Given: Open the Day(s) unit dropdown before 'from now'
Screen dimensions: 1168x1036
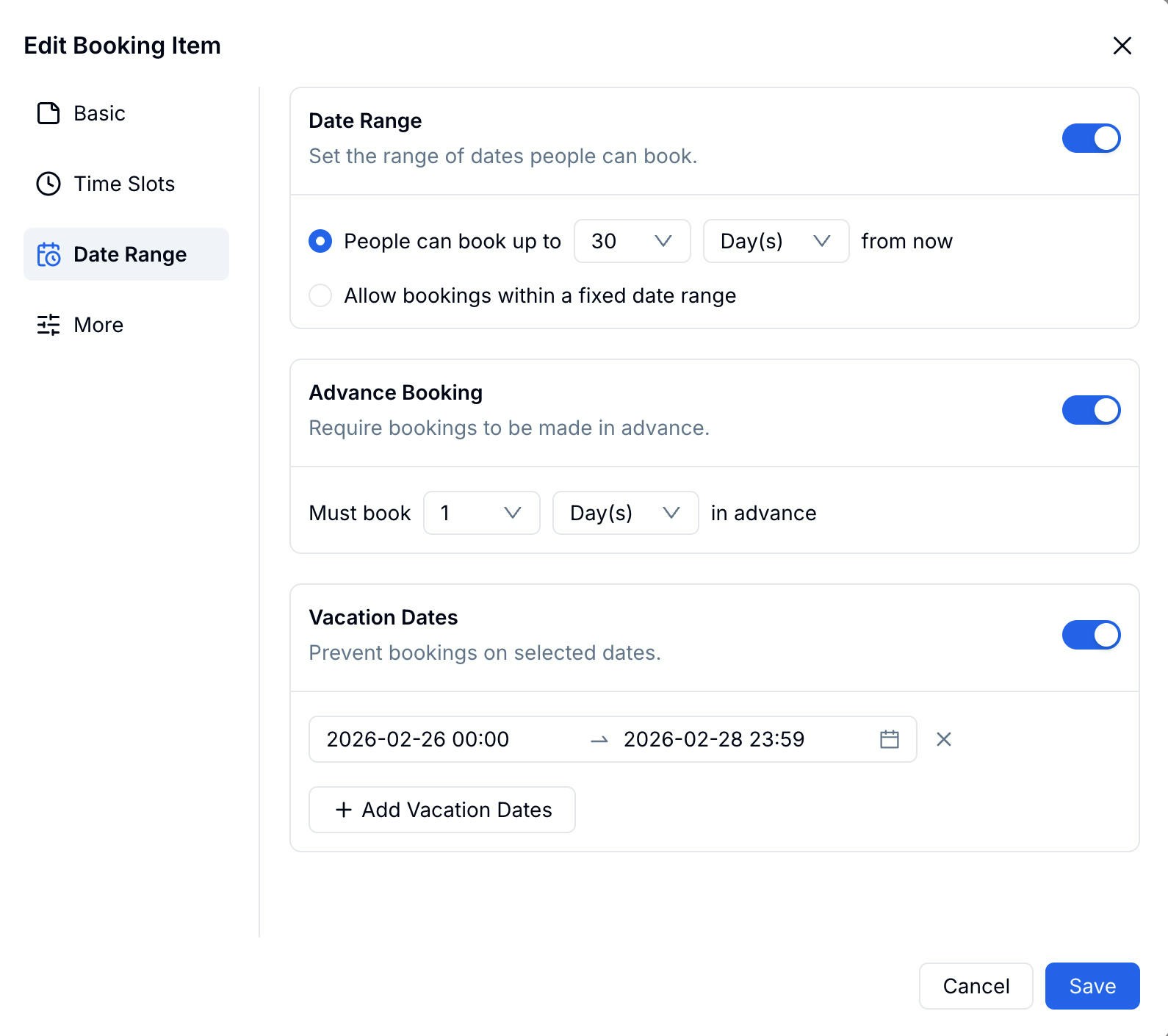Looking at the screenshot, I should click(776, 241).
